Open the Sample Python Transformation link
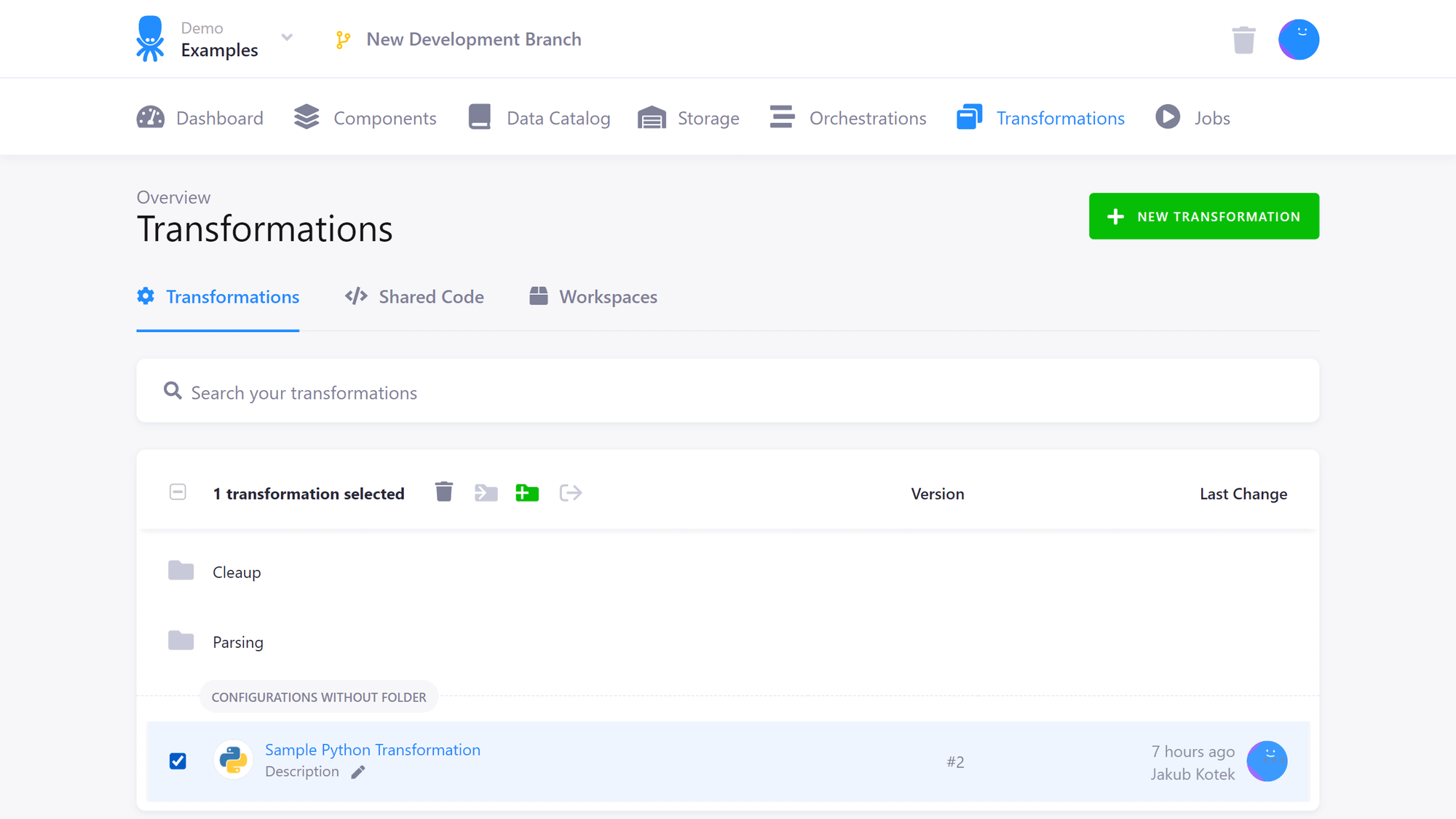This screenshot has height=819, width=1456. coord(372,749)
